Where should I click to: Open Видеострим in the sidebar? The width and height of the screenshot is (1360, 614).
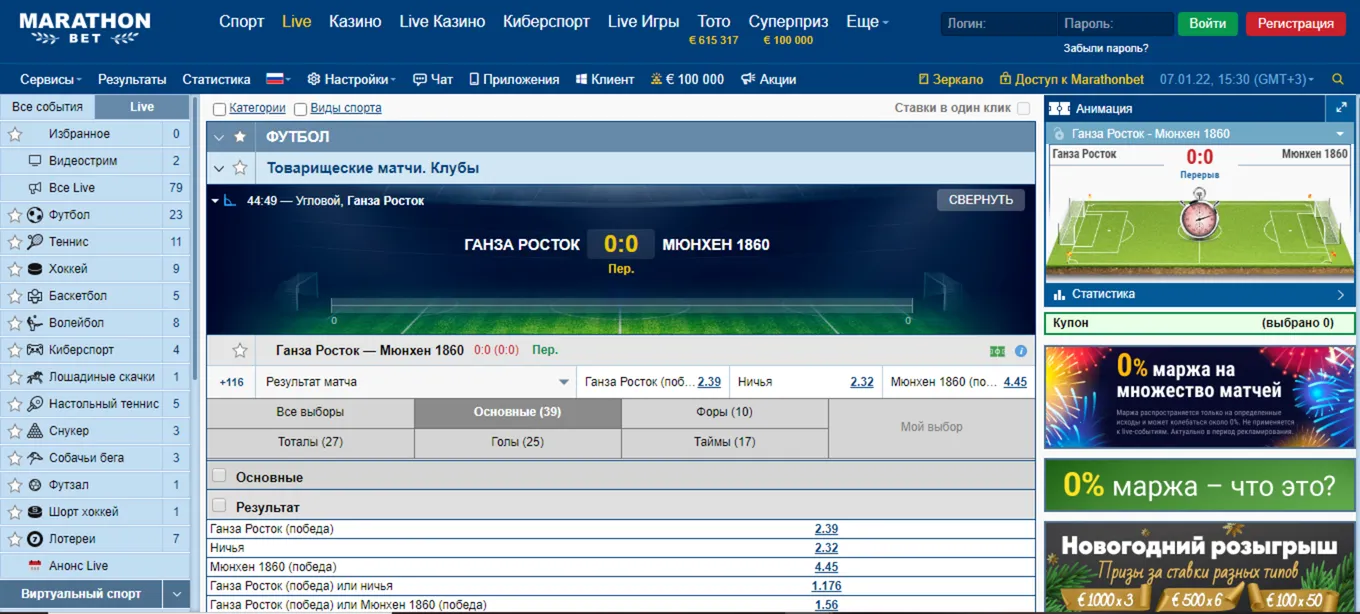click(83, 161)
